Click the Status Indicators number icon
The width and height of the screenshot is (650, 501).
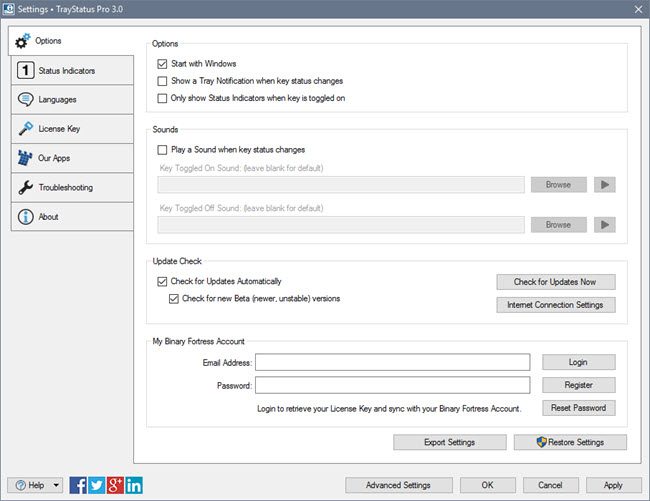(25, 70)
